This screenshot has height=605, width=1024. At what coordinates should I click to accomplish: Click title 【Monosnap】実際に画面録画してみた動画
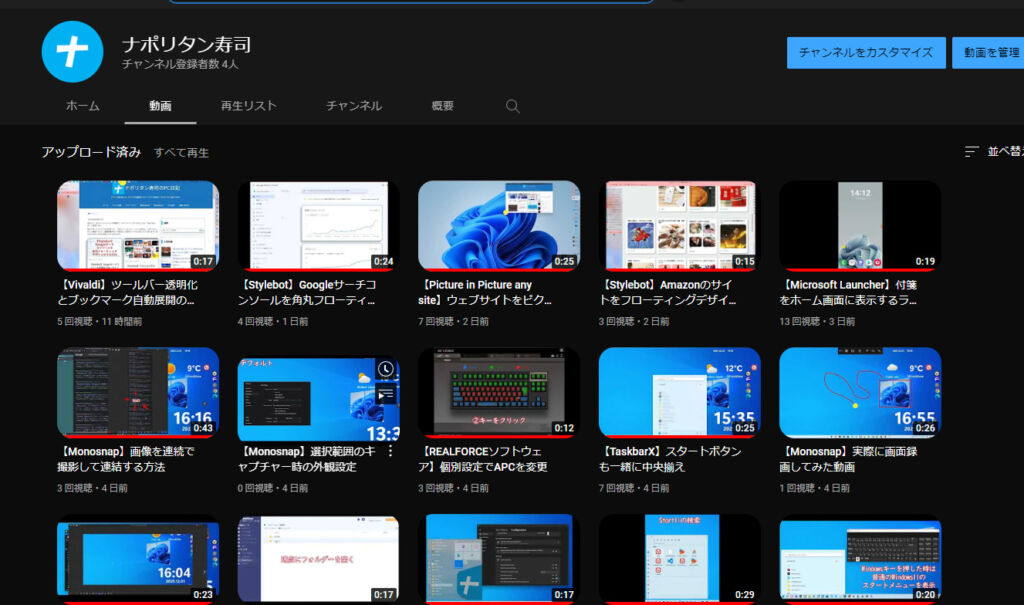coord(848,459)
